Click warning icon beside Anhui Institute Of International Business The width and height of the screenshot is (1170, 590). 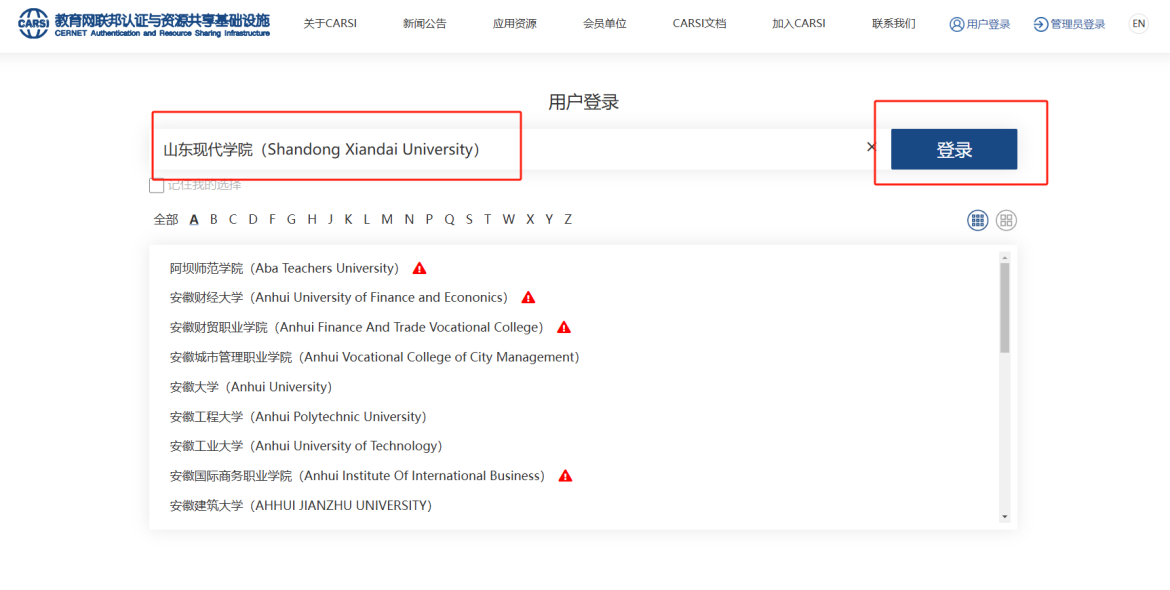(566, 476)
